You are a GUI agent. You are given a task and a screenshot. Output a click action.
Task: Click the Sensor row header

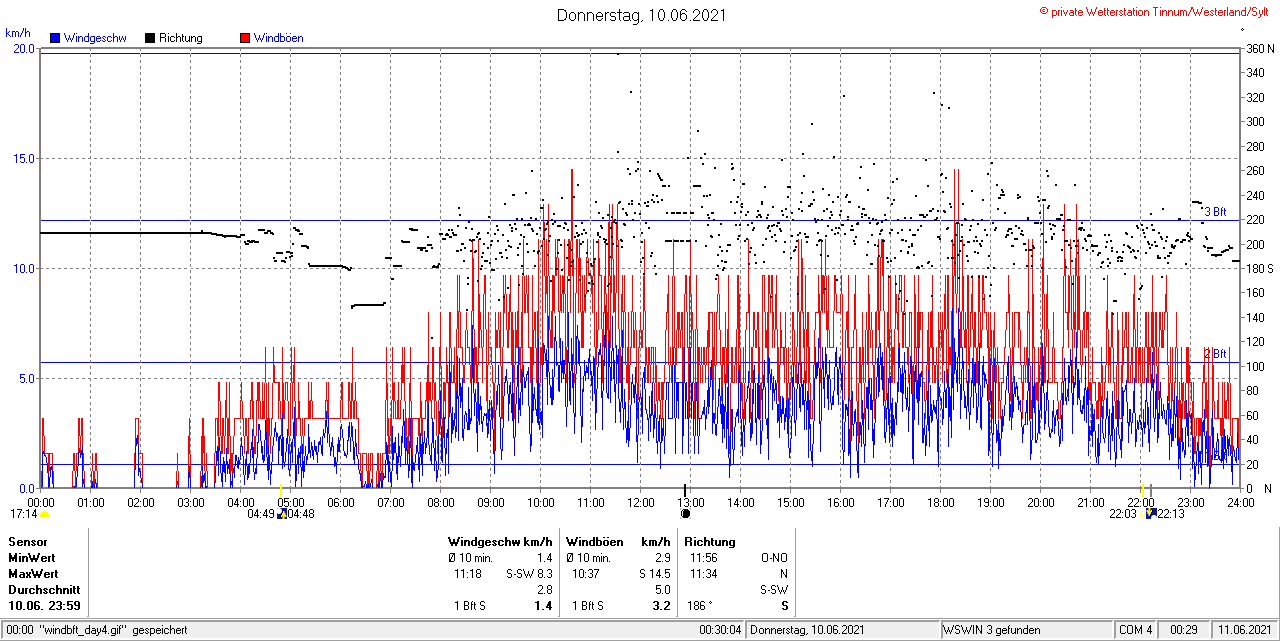(28, 542)
